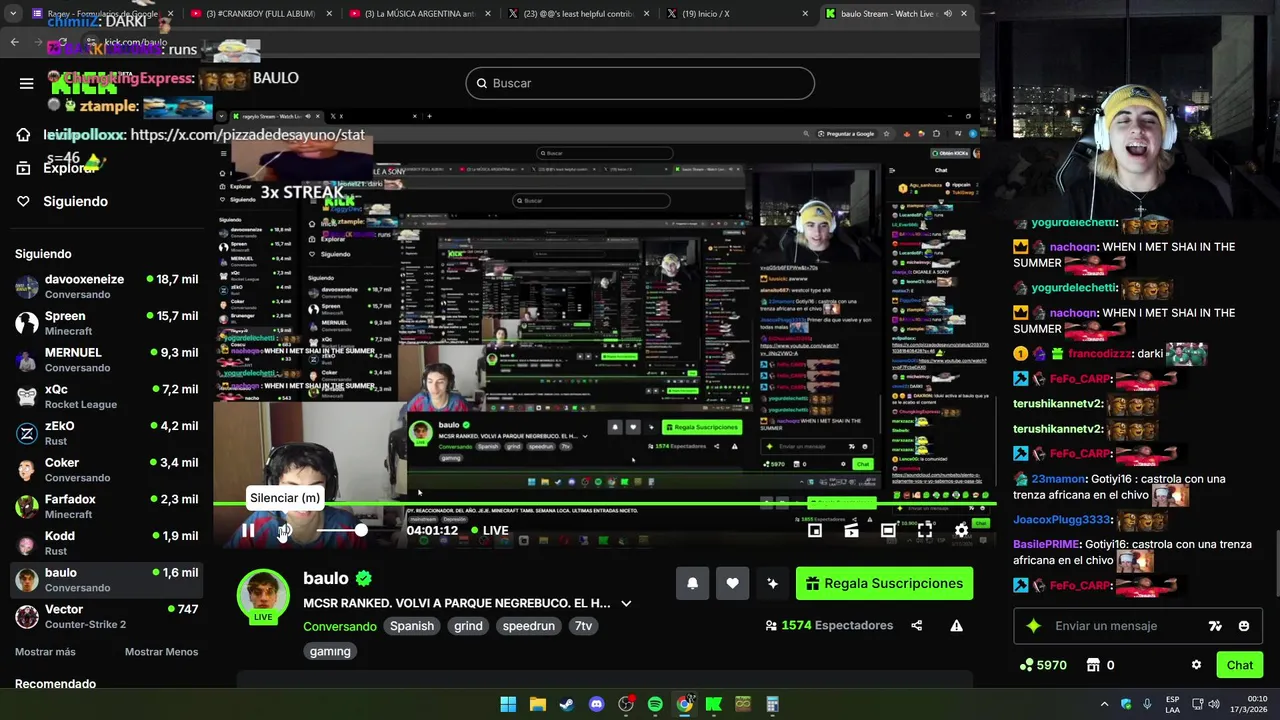Share the stream via share icon
Screen dimensions: 1280x720
coord(916,626)
